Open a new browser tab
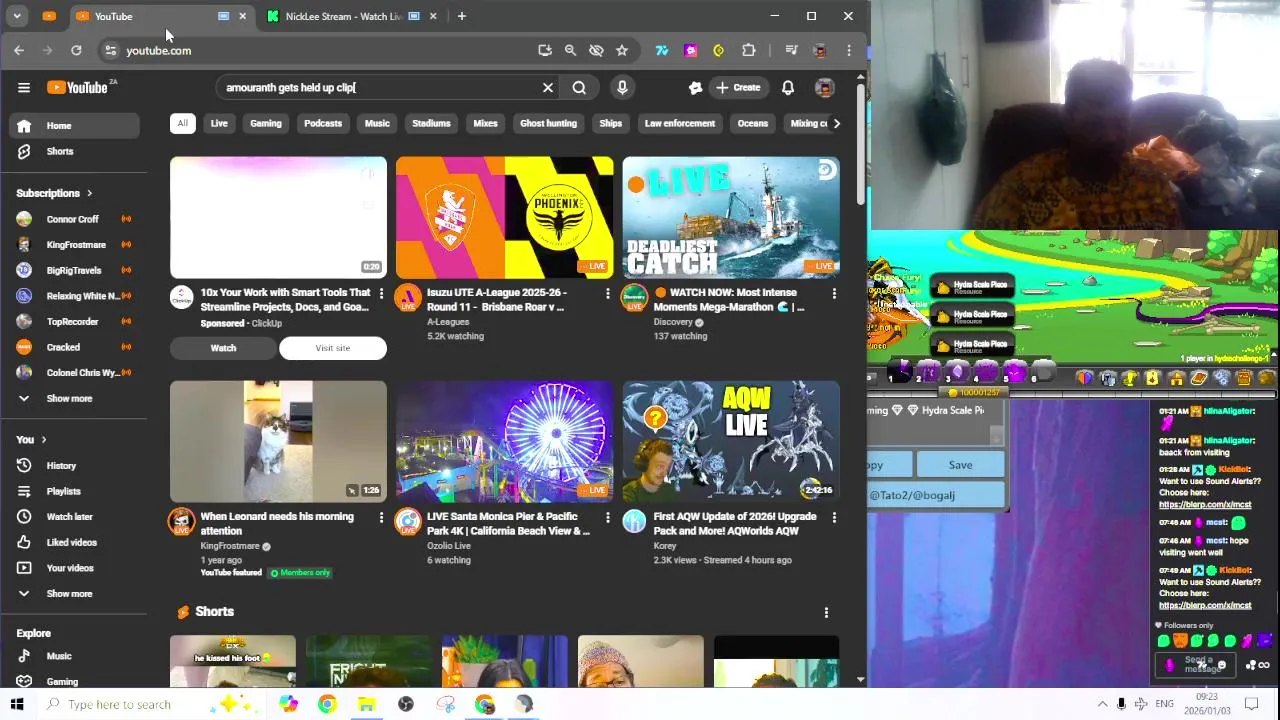1280x720 pixels. tap(461, 16)
